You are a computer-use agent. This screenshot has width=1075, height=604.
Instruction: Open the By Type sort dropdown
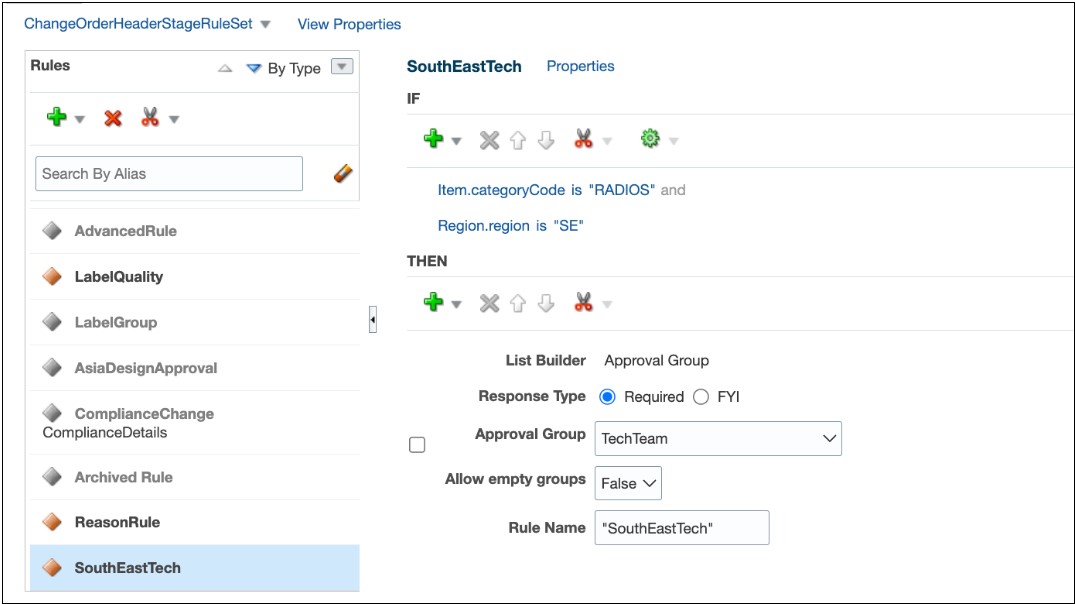340,67
